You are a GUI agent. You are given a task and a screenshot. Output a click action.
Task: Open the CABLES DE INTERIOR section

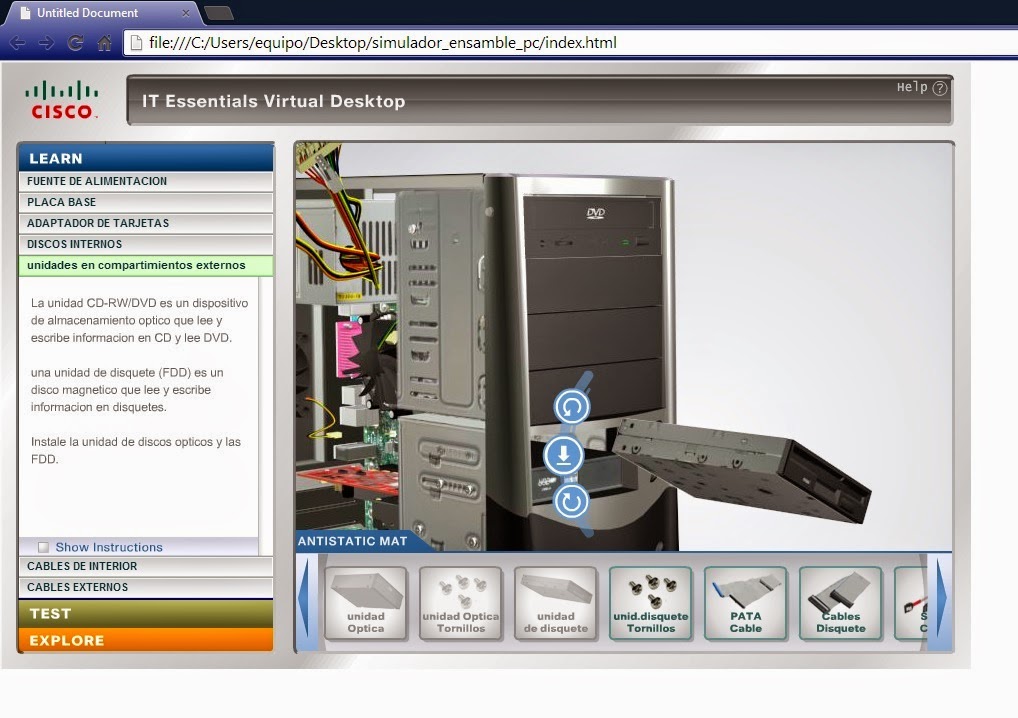(x=146, y=568)
